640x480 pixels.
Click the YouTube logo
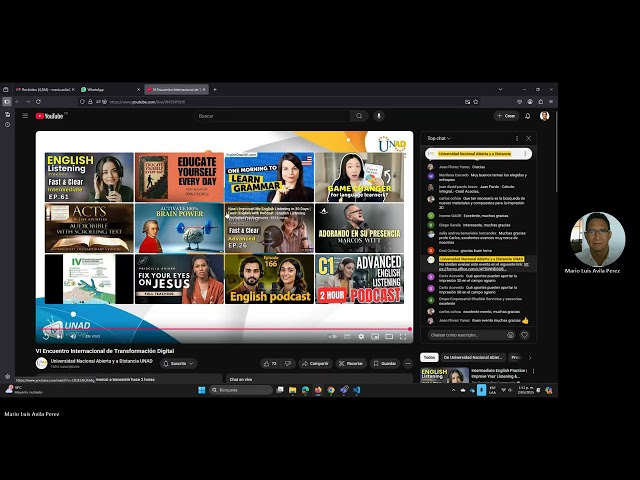coord(49,116)
